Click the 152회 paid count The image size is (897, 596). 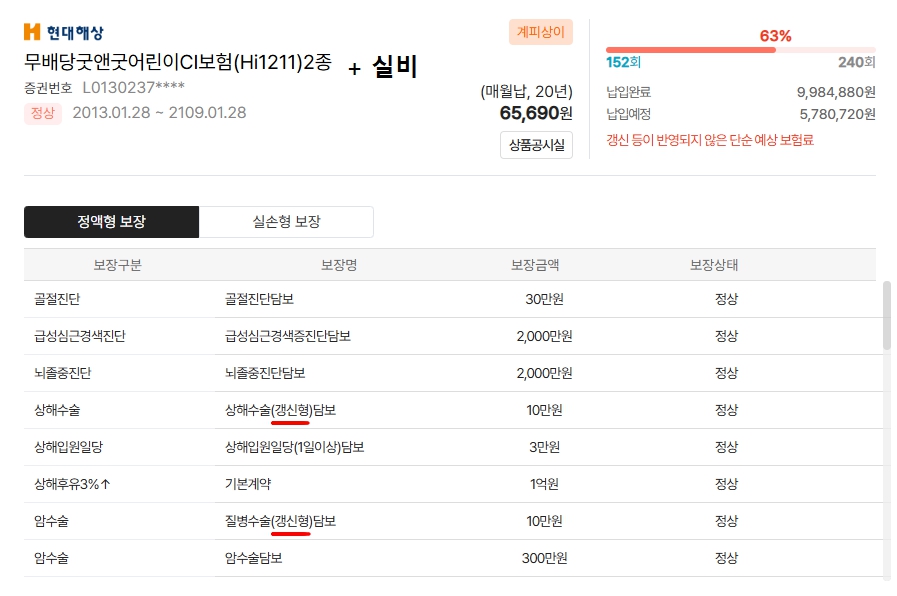pyautogui.click(x=623, y=62)
